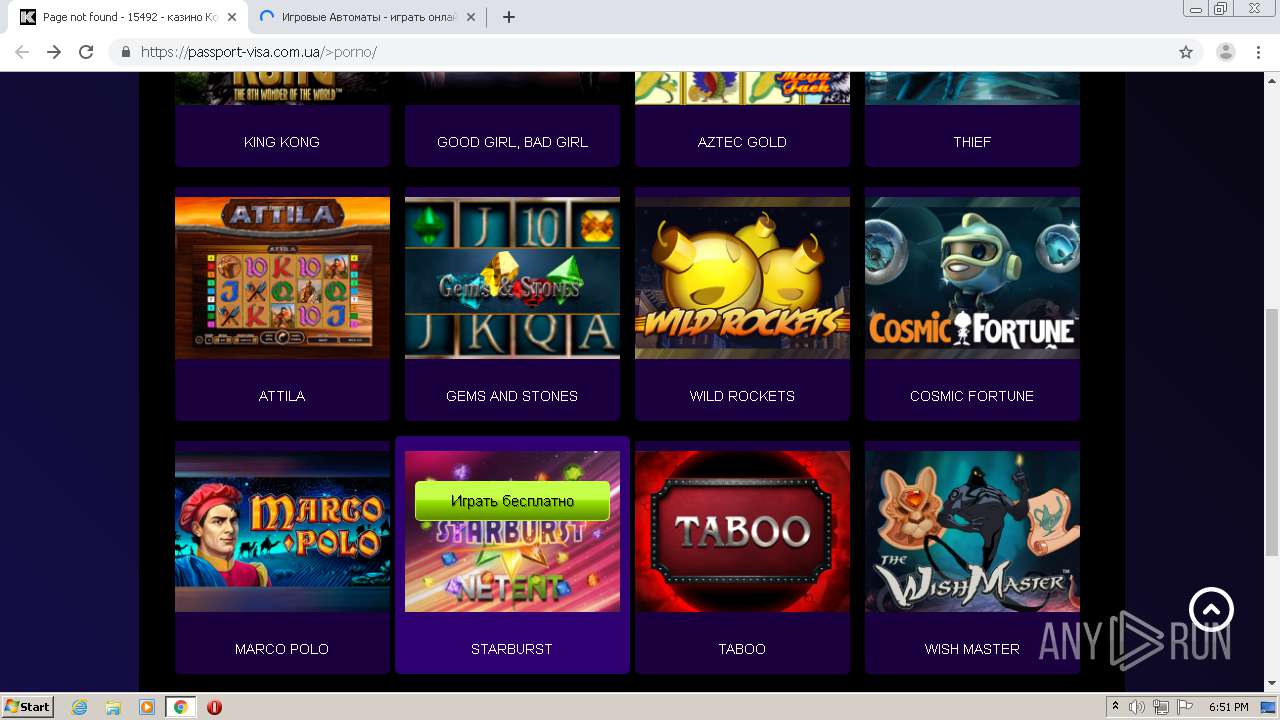This screenshot has height=720, width=1280.
Task: Click the 'AZTEC GOLD' game title
Action: [742, 142]
